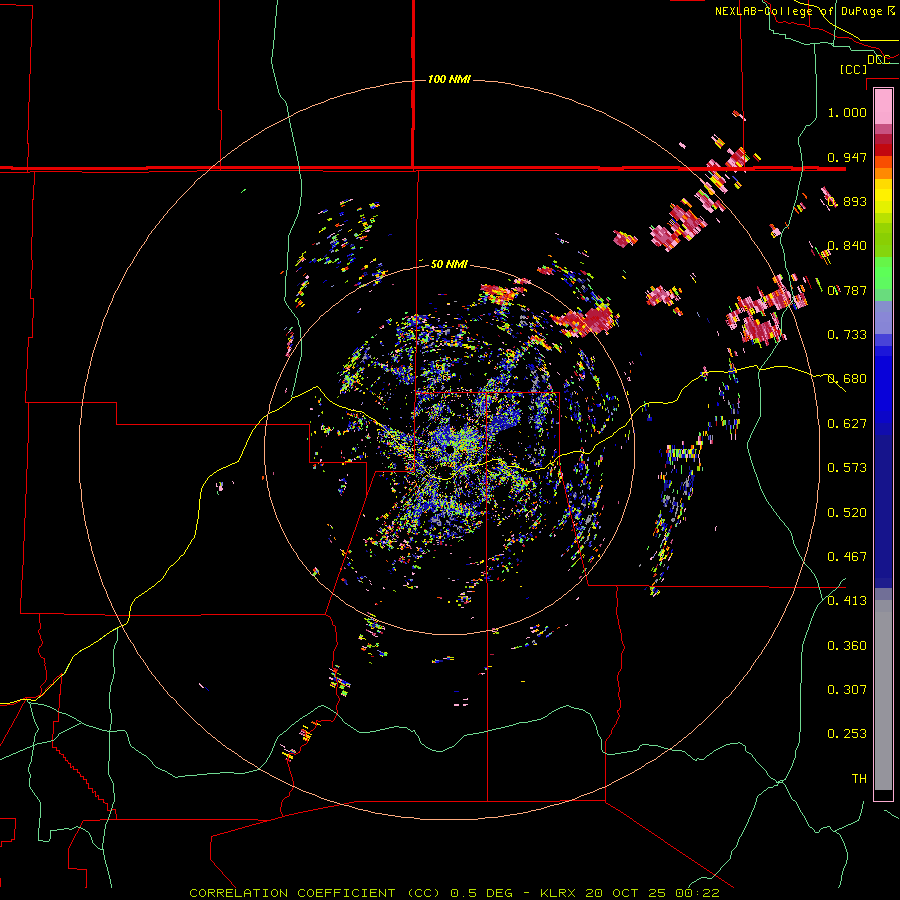Click the 0.253 scale label
The image size is (900, 900).
pyautogui.click(x=847, y=734)
